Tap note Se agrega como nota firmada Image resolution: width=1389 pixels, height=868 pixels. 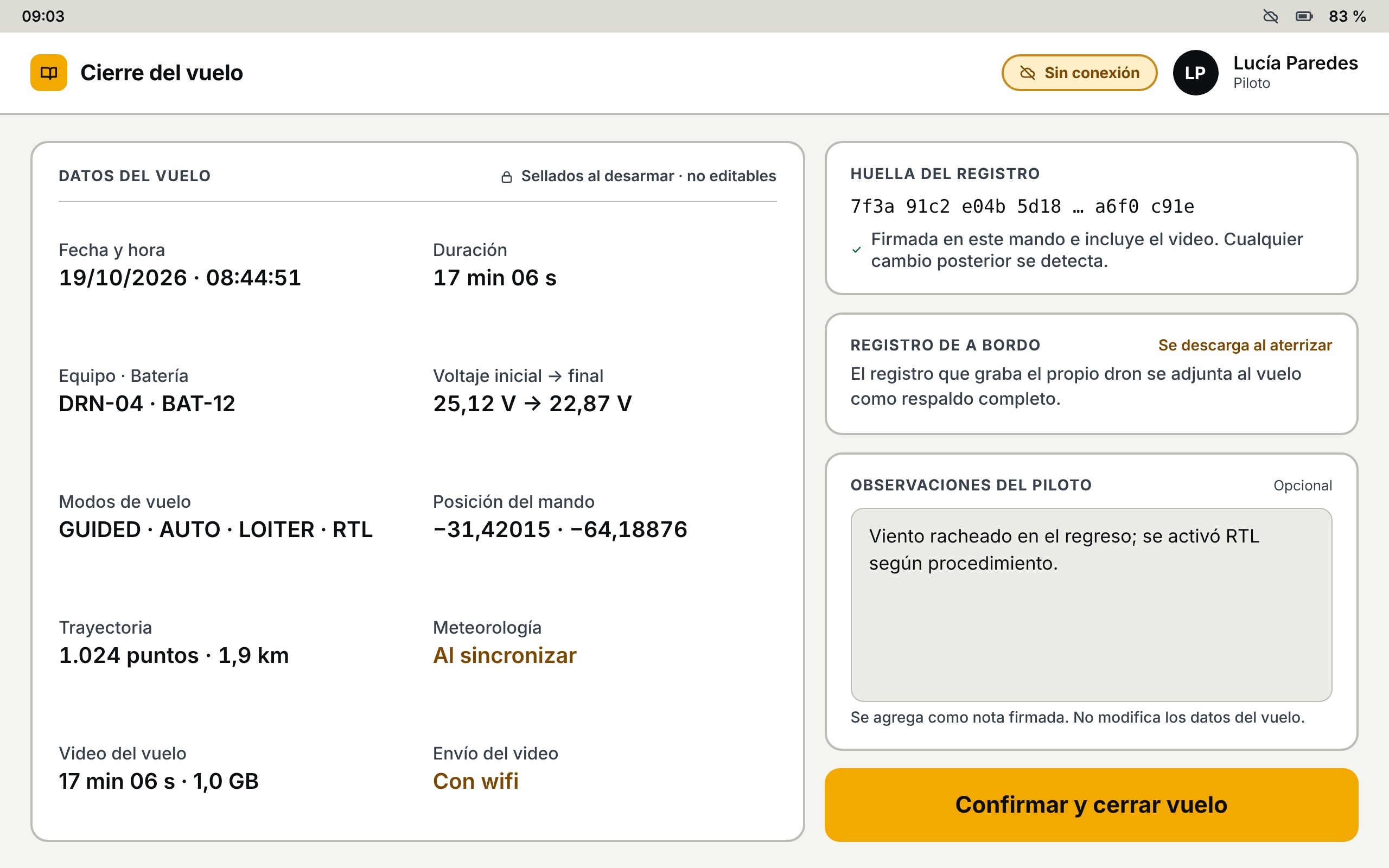pyautogui.click(x=1078, y=718)
